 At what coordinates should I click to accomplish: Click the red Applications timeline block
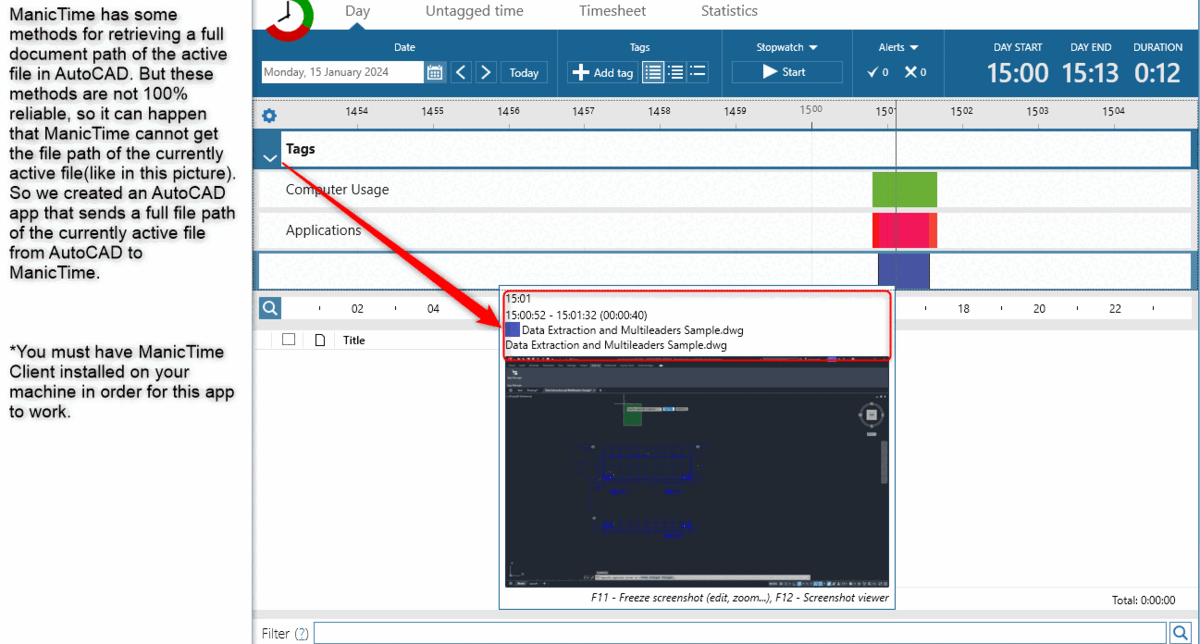[x=904, y=230]
